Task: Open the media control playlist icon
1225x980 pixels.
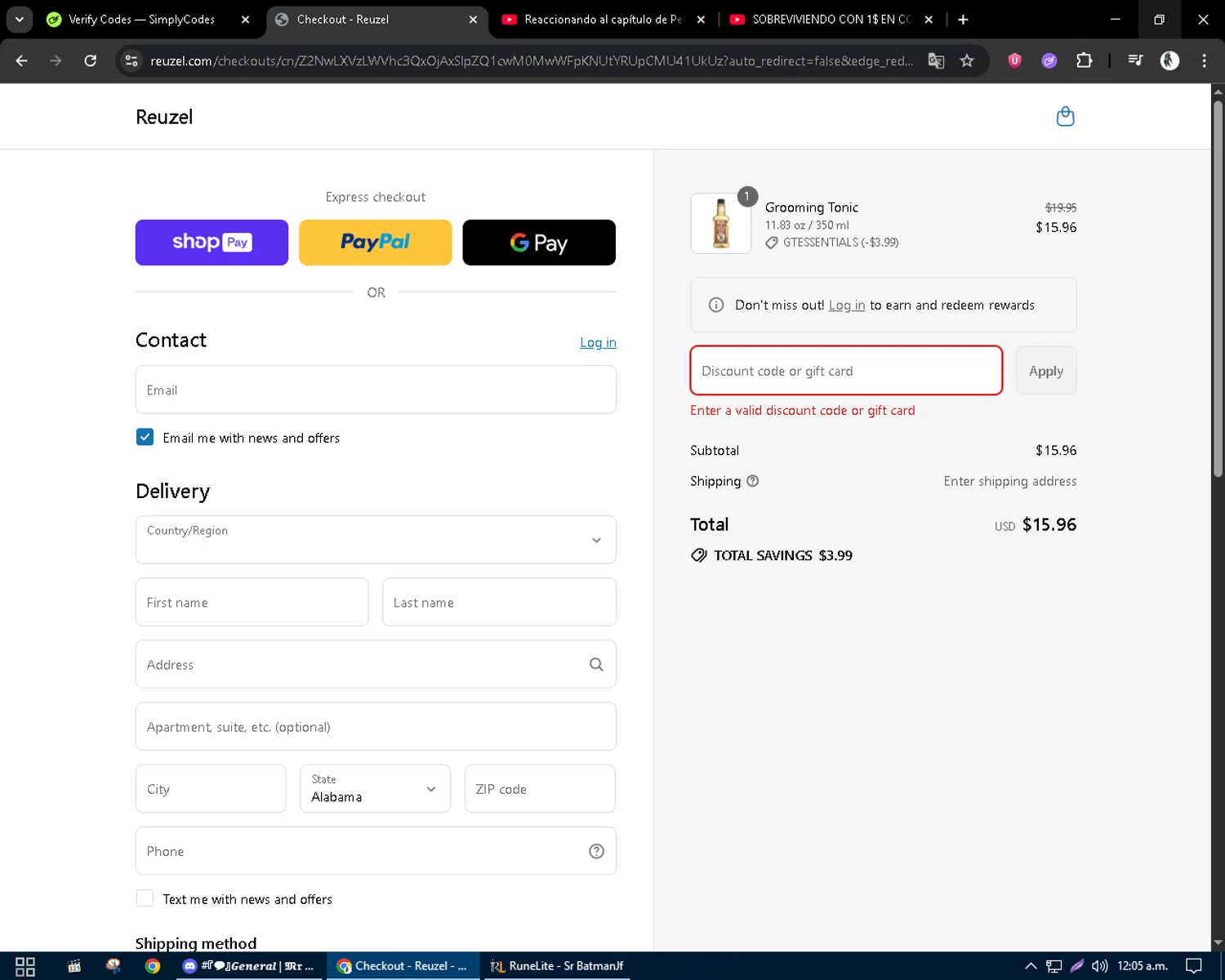Action: 1135,60
